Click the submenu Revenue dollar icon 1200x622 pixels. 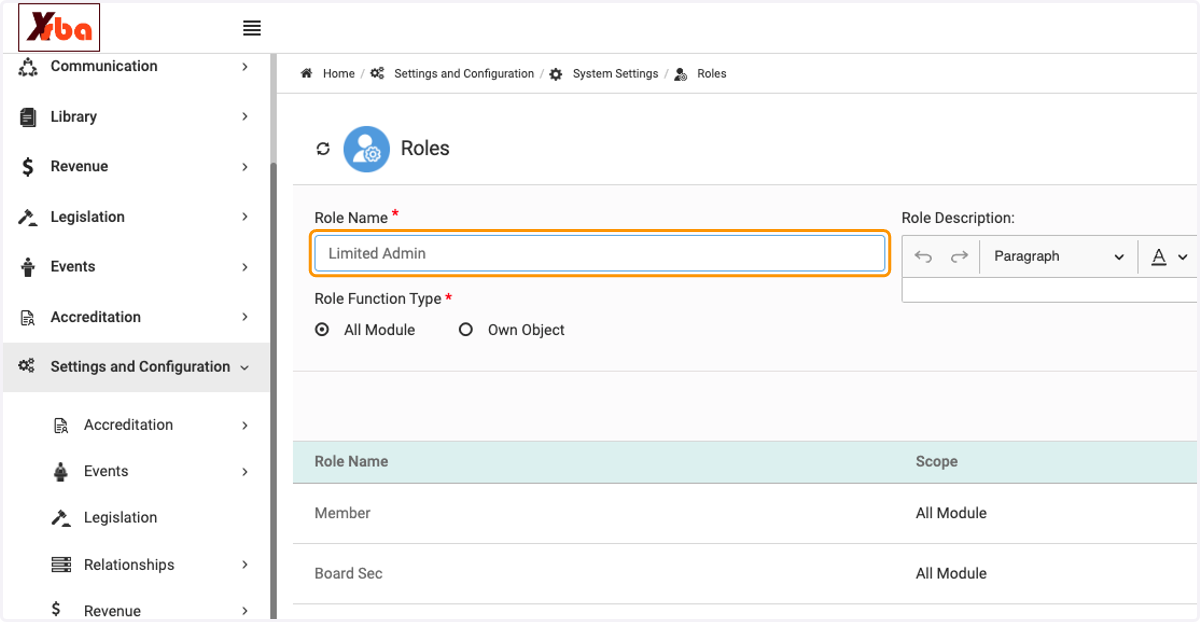[x=56, y=610]
